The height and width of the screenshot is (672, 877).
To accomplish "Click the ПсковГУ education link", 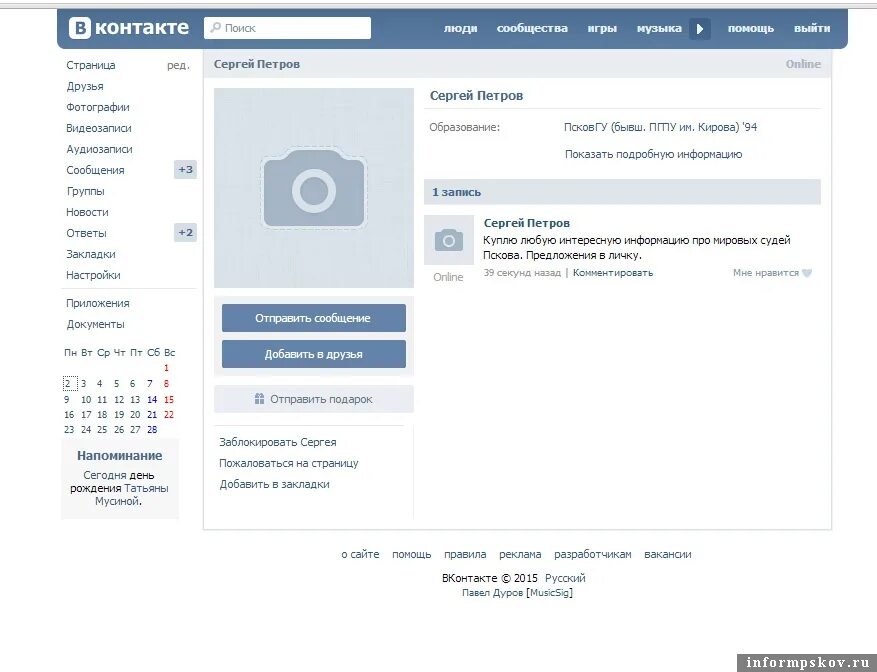I will (x=660, y=128).
